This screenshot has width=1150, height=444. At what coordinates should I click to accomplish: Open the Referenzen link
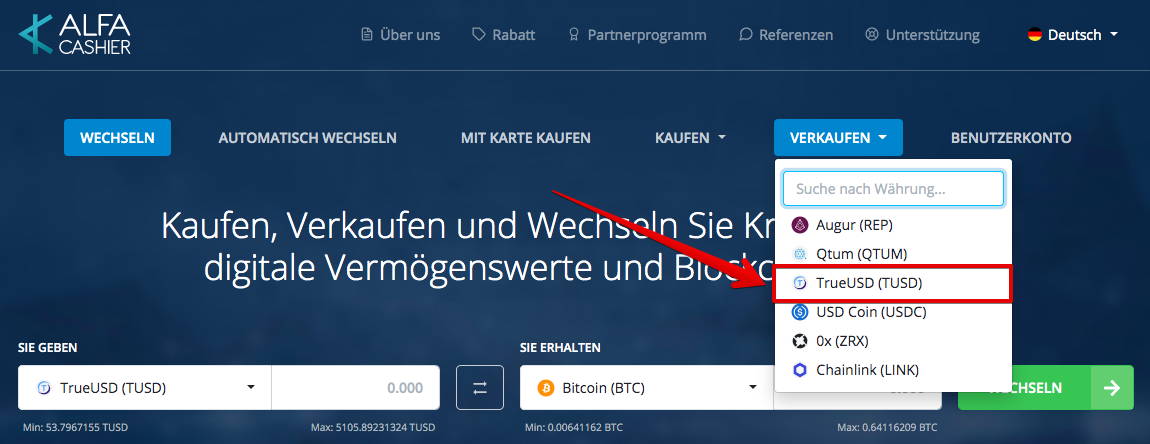[786, 34]
